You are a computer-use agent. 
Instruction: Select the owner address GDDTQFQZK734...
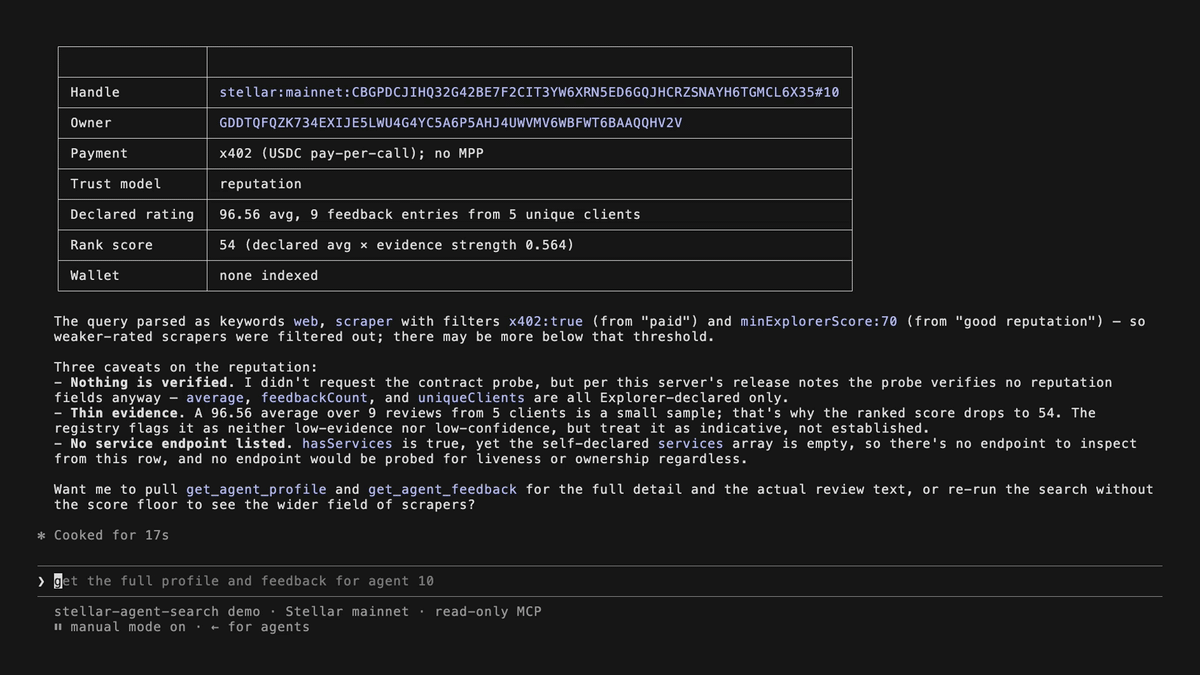point(450,123)
